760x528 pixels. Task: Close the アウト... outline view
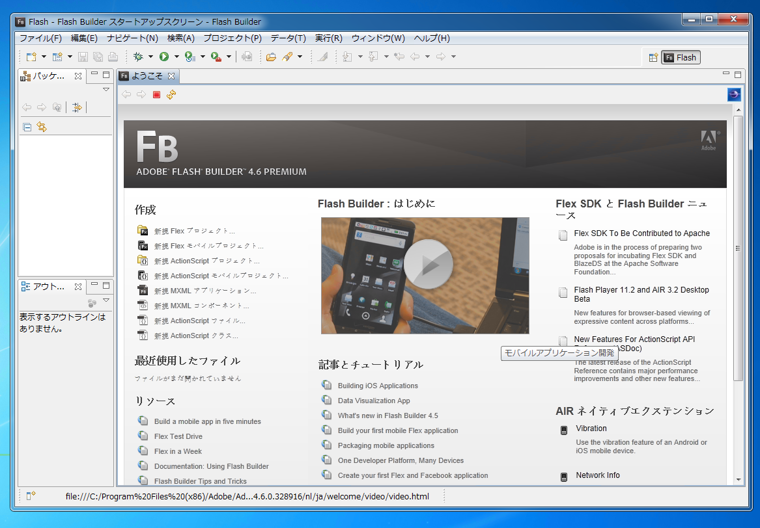coord(78,287)
